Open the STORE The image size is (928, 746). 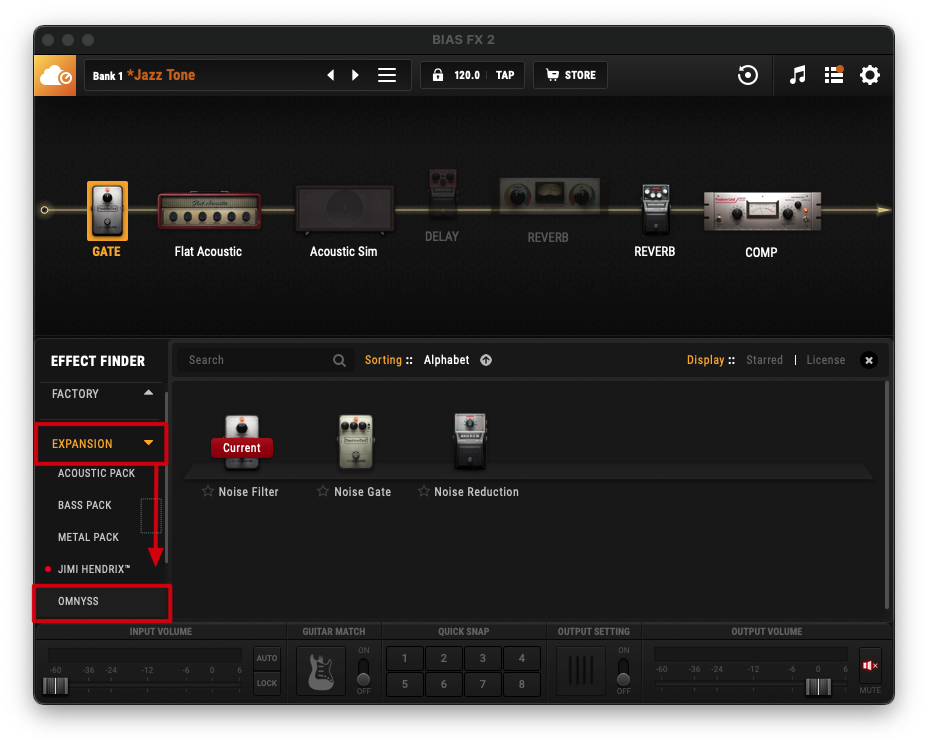(x=571, y=75)
